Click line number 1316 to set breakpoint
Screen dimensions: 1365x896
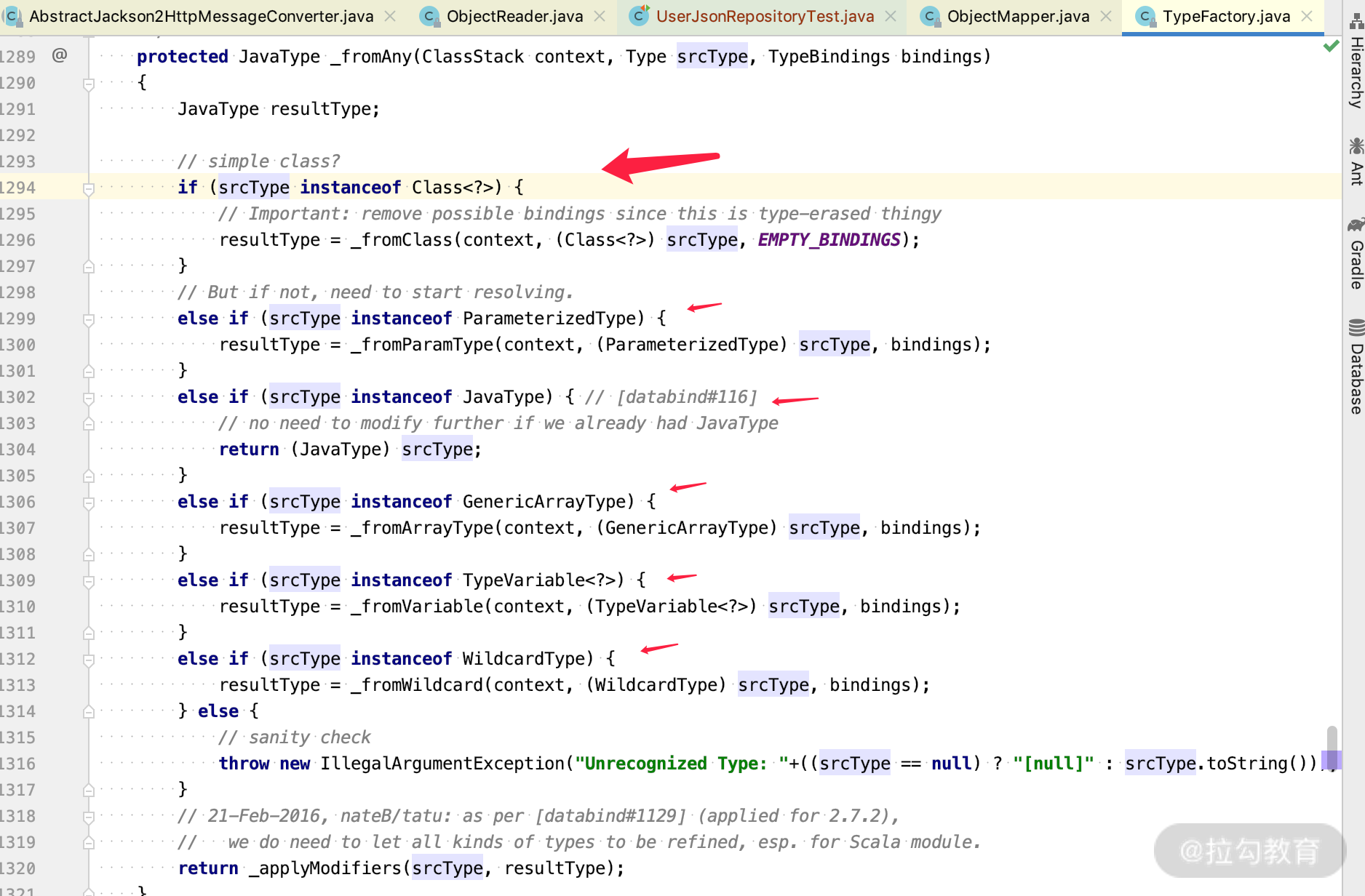pyautogui.click(x=22, y=763)
